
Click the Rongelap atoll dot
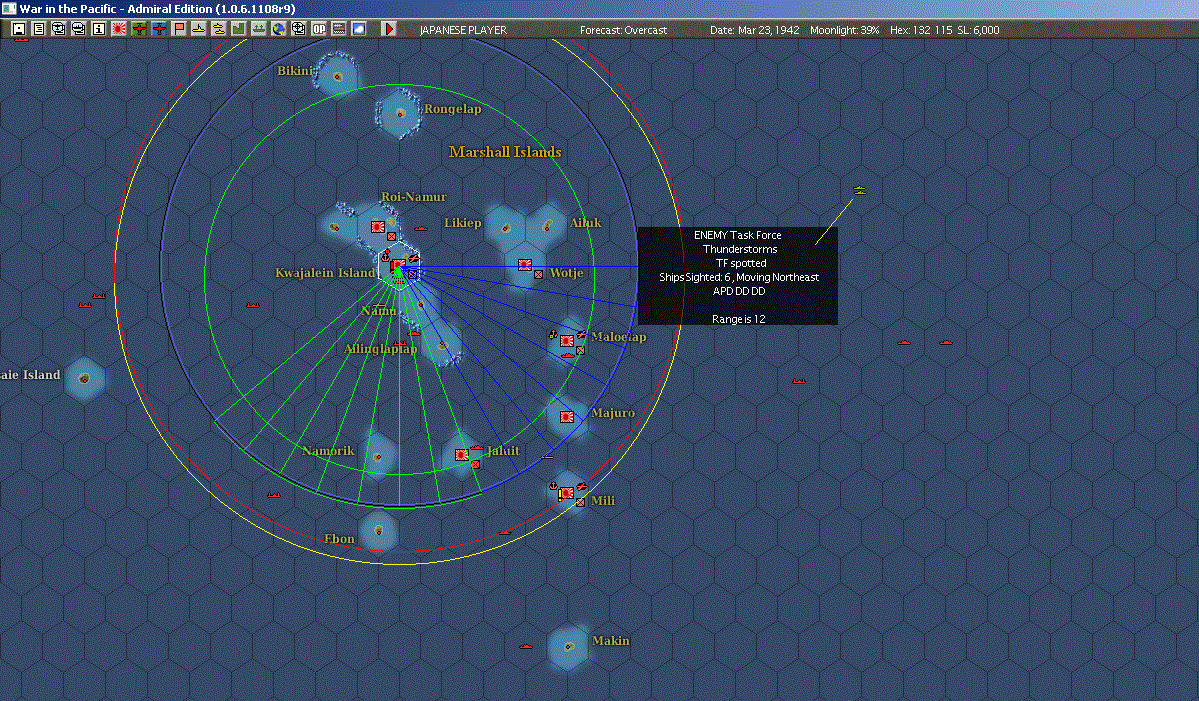[400, 113]
